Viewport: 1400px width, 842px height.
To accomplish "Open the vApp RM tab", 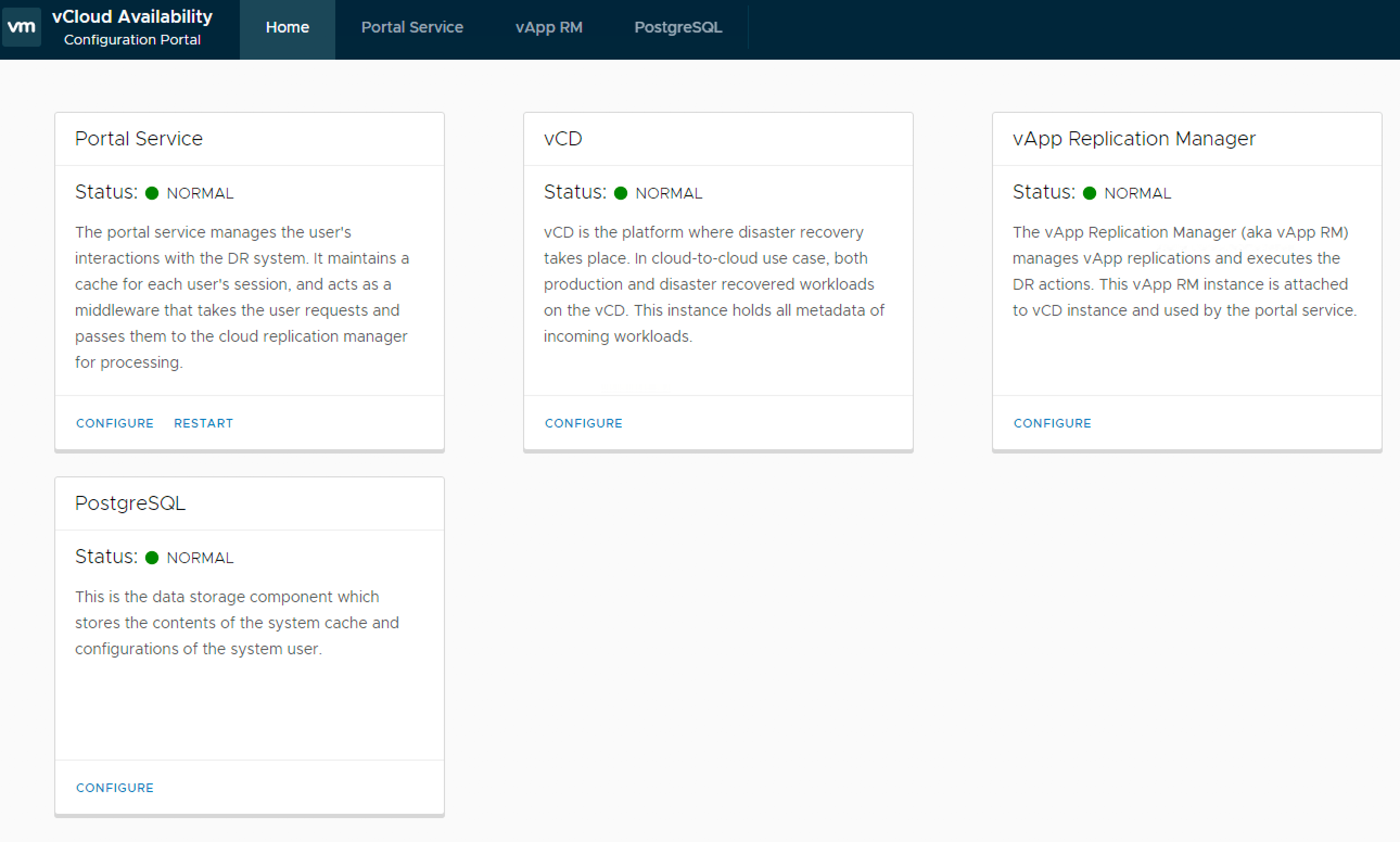I will pos(548,27).
